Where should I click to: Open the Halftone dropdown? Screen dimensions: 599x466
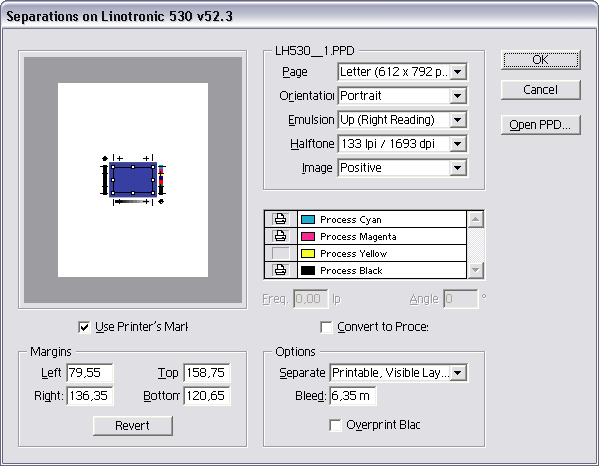tap(402, 144)
